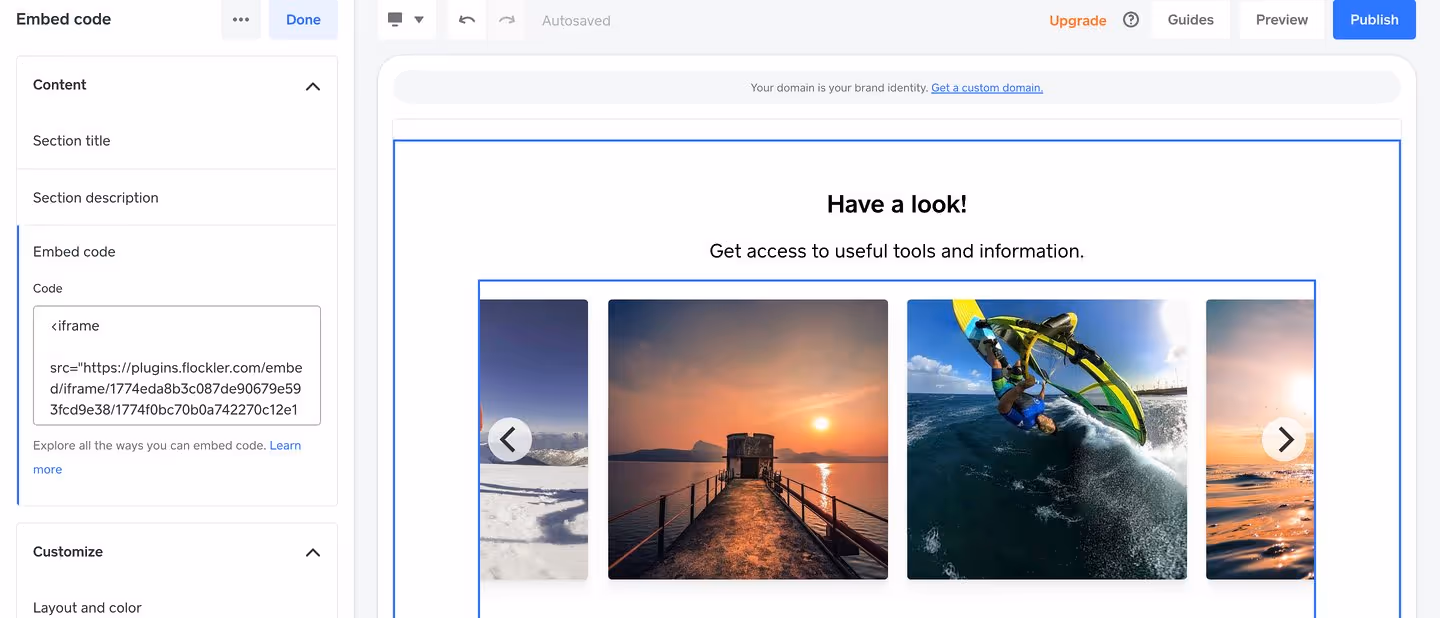Show next carousel slide arrow
Image resolution: width=1440 pixels, height=618 pixels.
[x=1284, y=439]
